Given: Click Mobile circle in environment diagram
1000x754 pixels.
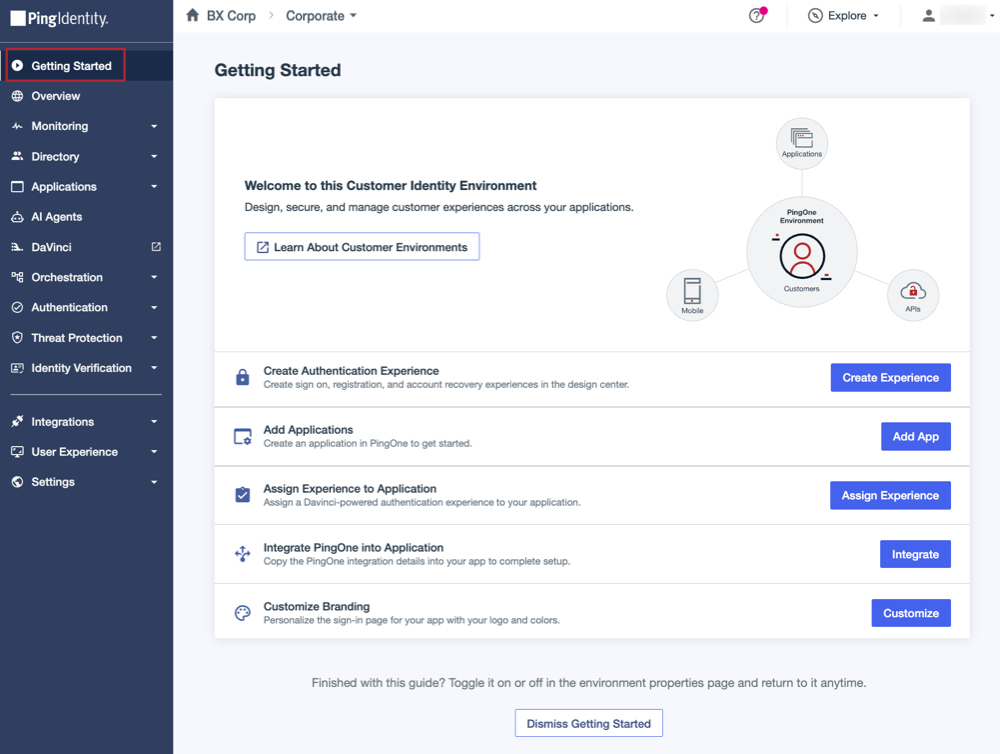Looking at the screenshot, I should (x=692, y=295).
